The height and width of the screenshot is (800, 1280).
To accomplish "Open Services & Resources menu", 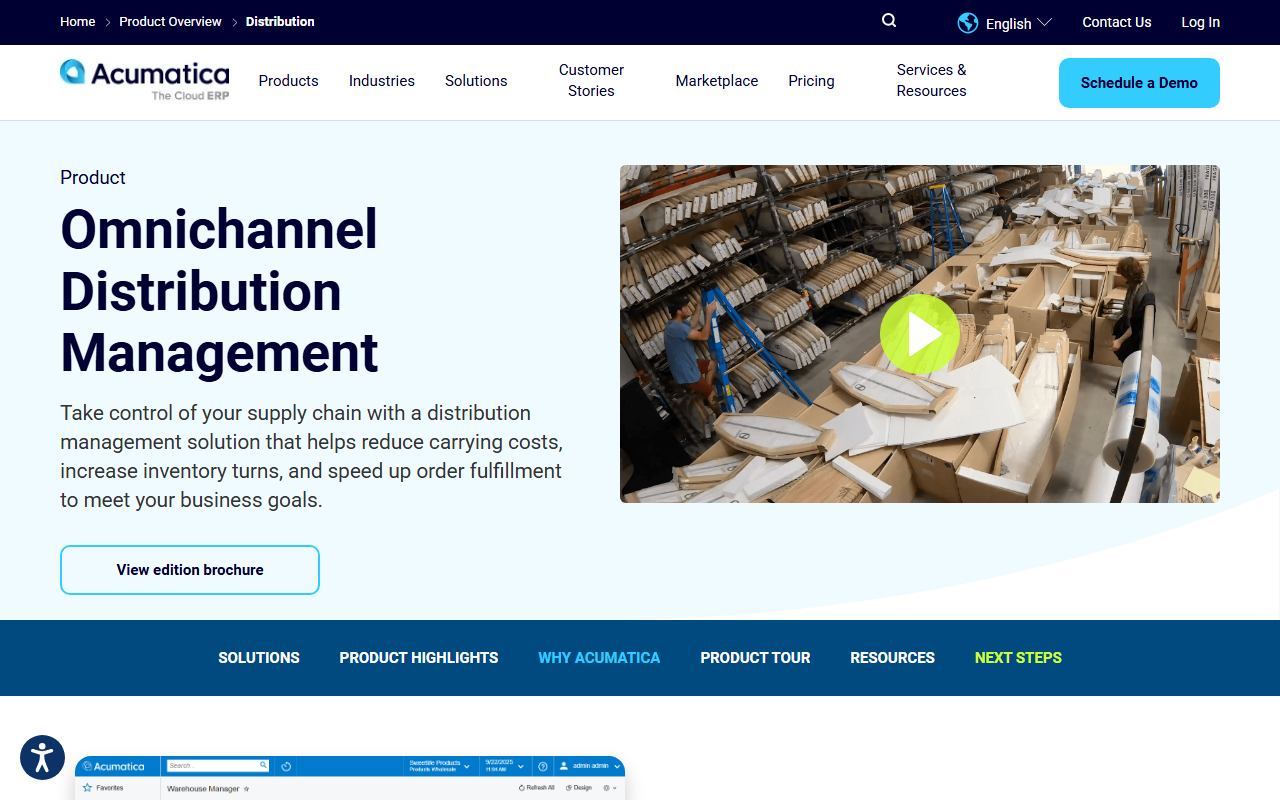I will click(931, 80).
